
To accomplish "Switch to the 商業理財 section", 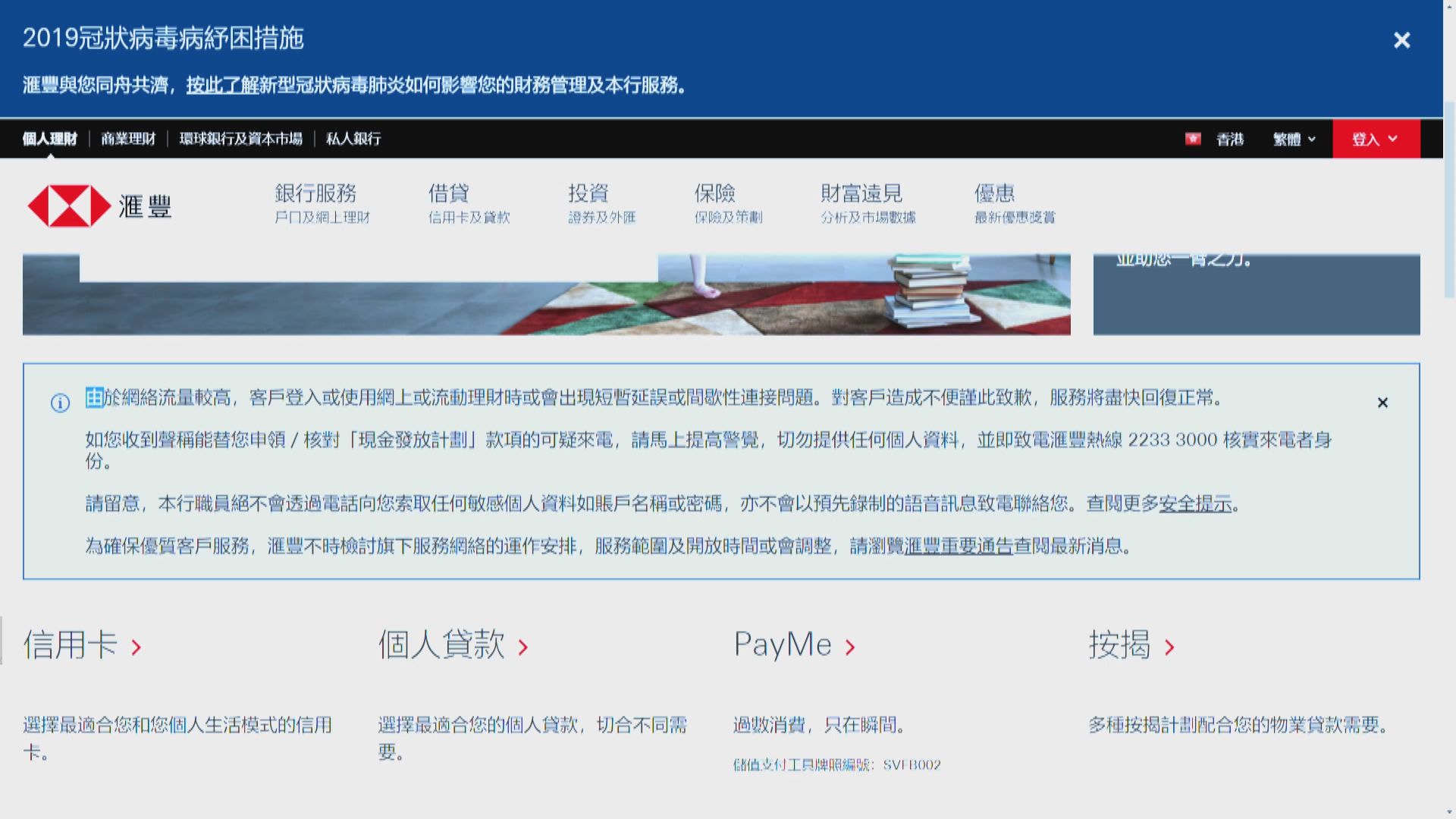I will coord(127,139).
